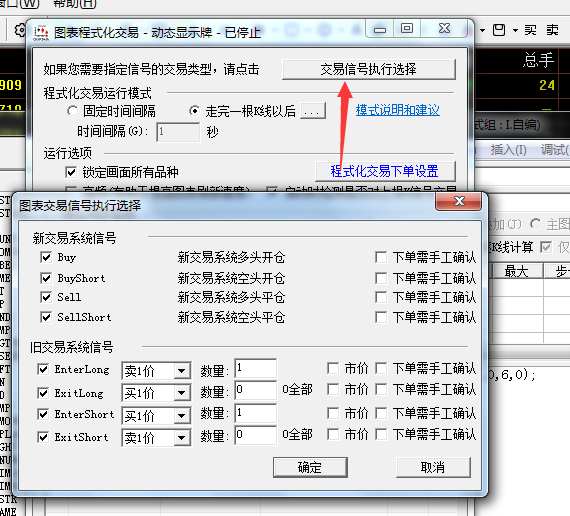Toggle 锁定画面所有品种 checkbox

71,172
